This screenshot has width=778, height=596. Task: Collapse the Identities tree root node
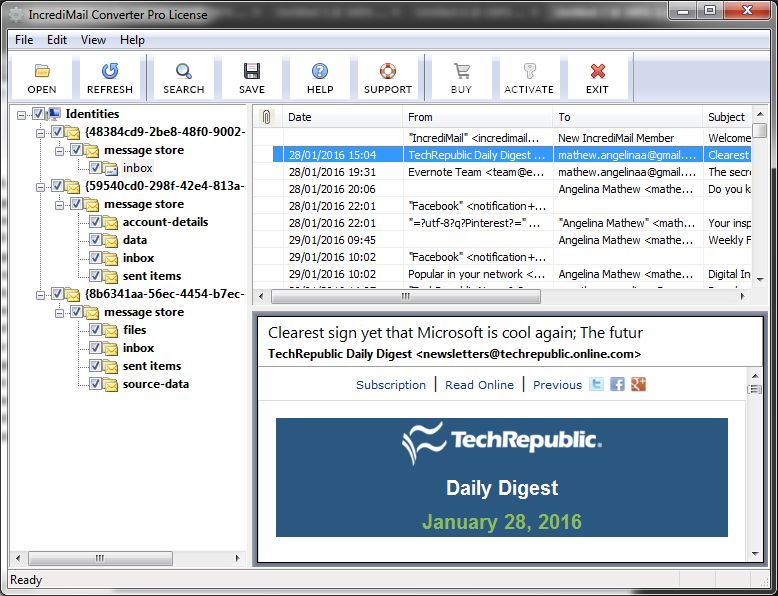22,114
